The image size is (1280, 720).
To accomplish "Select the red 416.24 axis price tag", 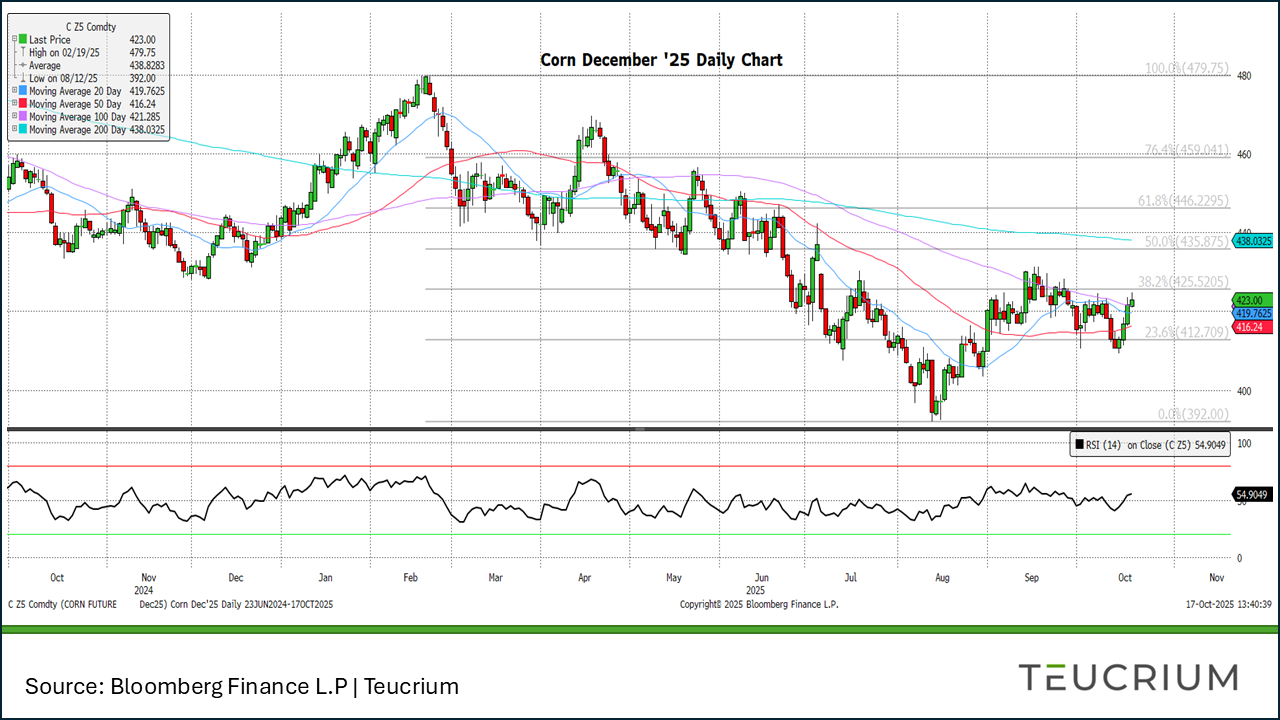I will coord(1253,327).
